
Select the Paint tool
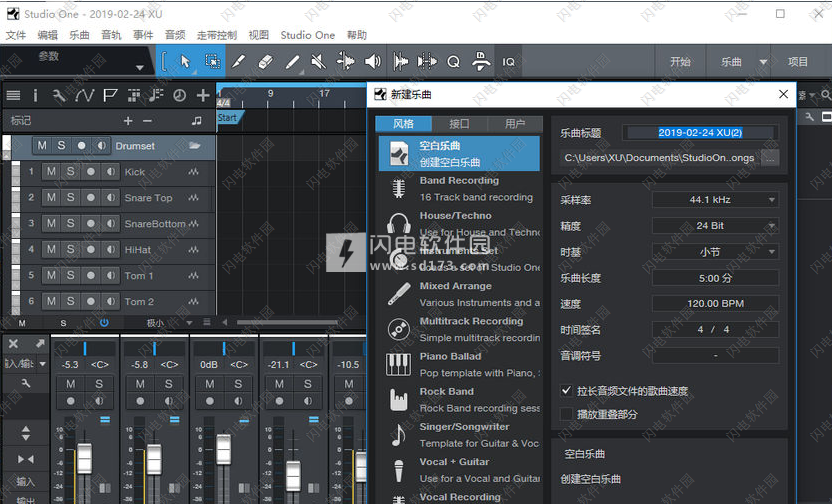[x=292, y=62]
